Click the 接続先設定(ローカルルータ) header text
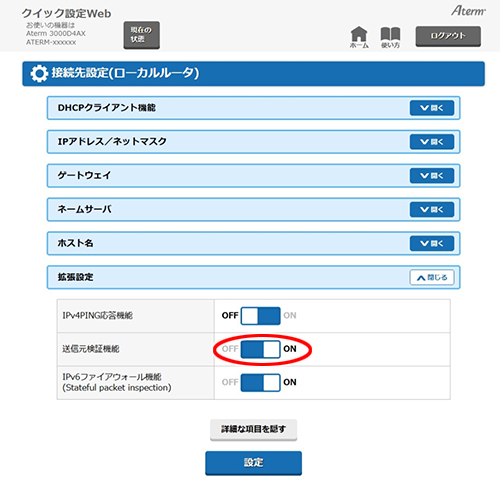This screenshot has height=486, width=500. tap(125, 73)
